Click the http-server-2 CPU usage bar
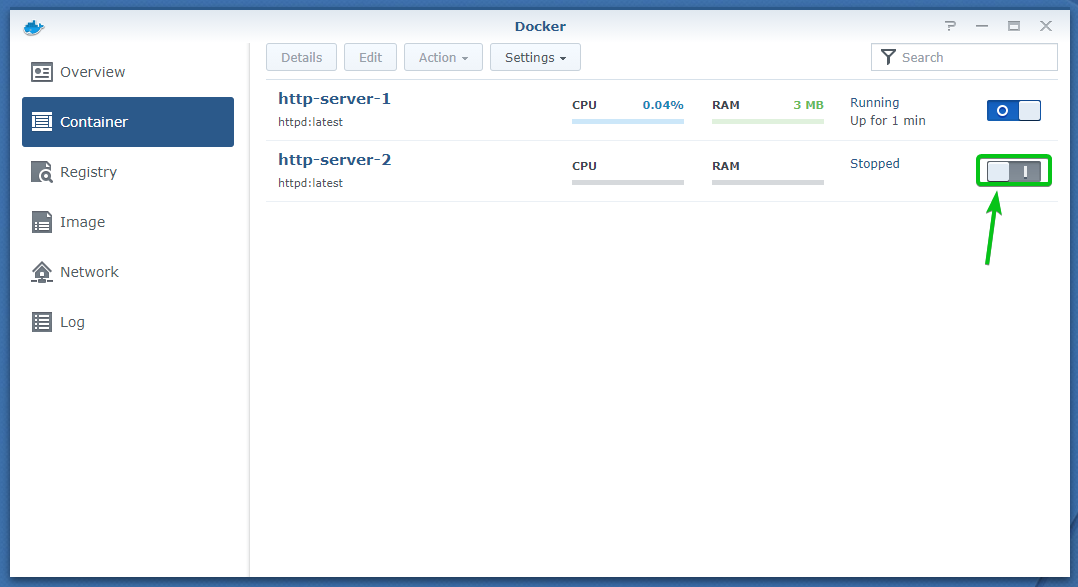This screenshot has height=587, width=1078. (628, 182)
